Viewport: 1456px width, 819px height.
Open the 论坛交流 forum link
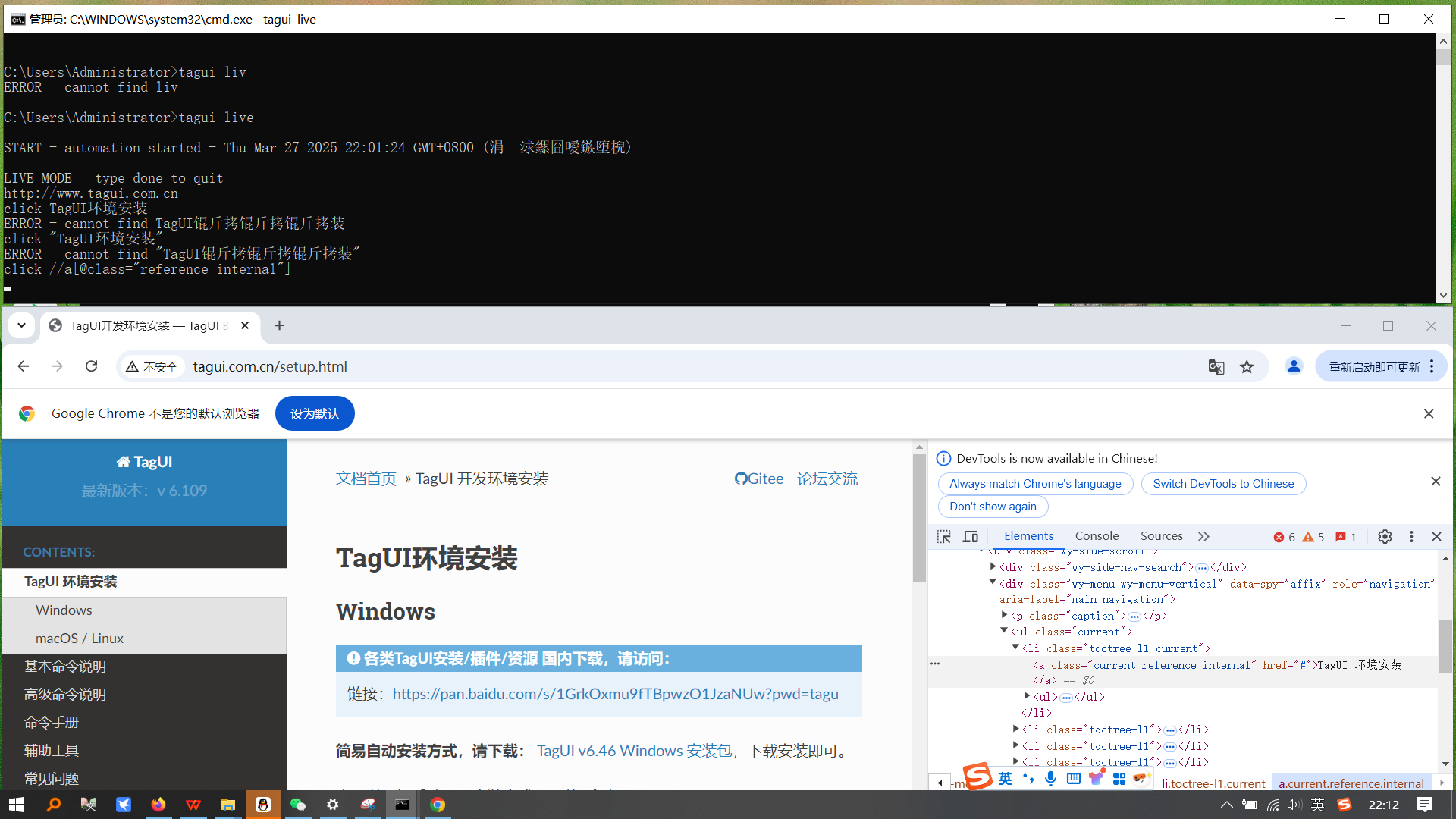point(827,479)
